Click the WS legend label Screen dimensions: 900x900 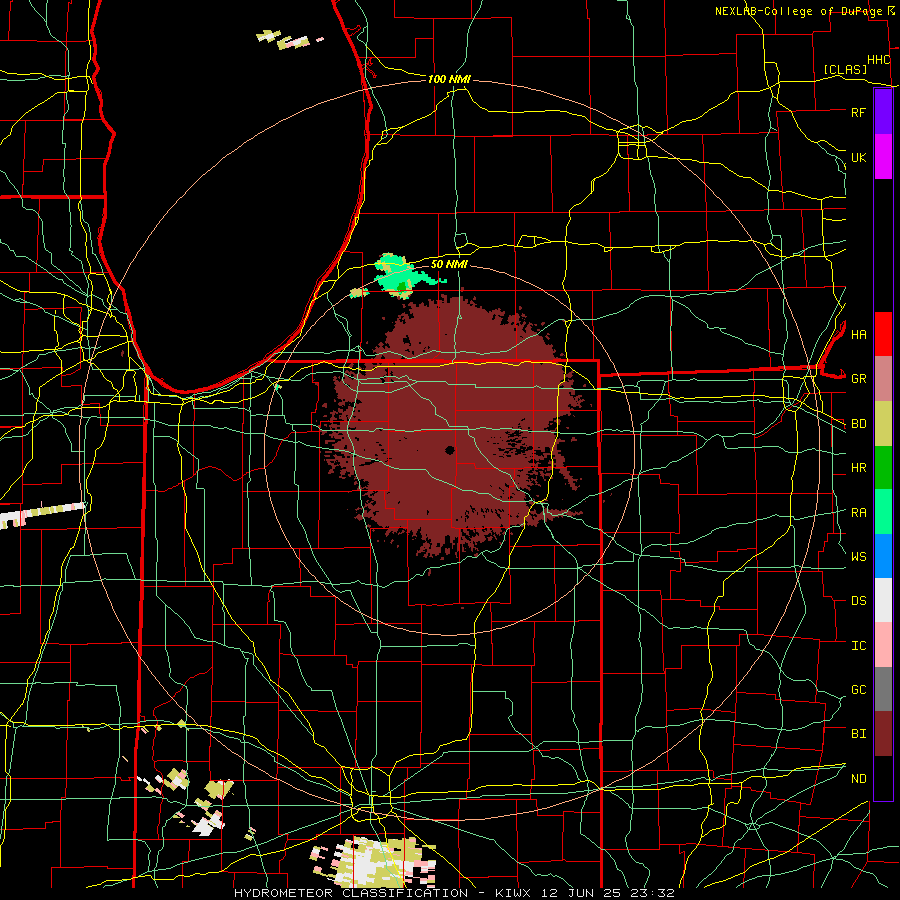click(858, 557)
